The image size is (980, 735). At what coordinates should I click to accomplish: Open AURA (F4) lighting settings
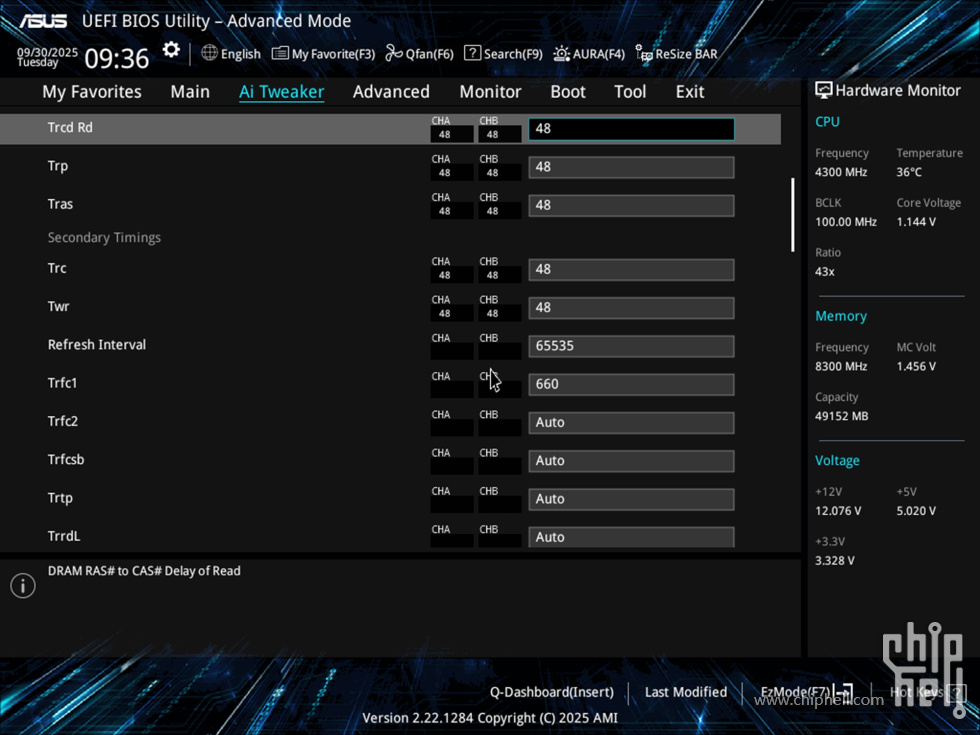tap(589, 54)
